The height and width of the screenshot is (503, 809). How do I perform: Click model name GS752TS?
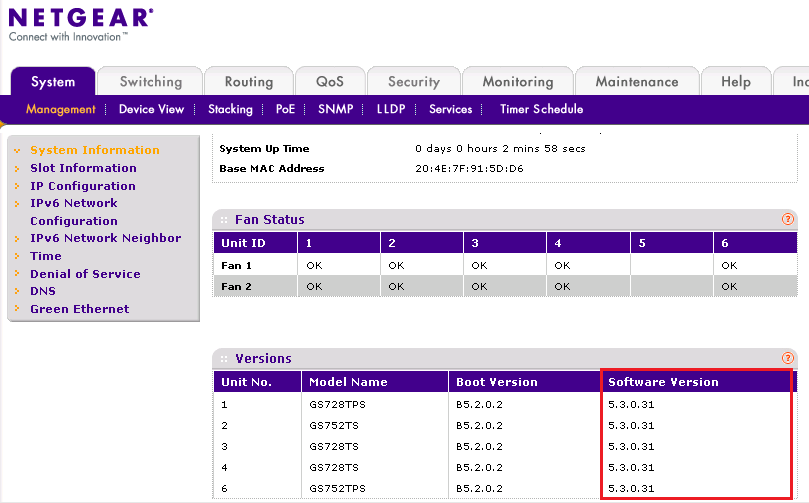tap(334, 426)
